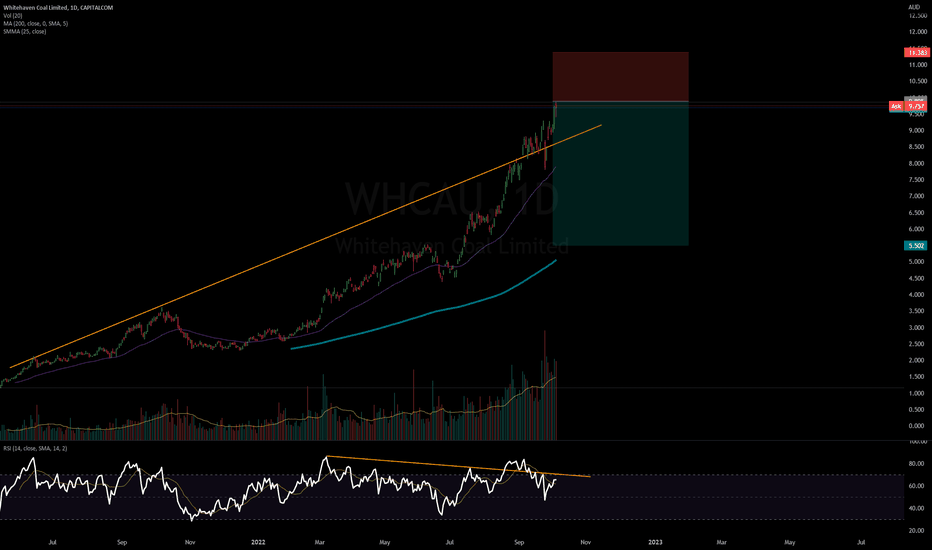The image size is (932, 550).
Task: Click the 80.00 level on RSI scale
Action: point(916,464)
